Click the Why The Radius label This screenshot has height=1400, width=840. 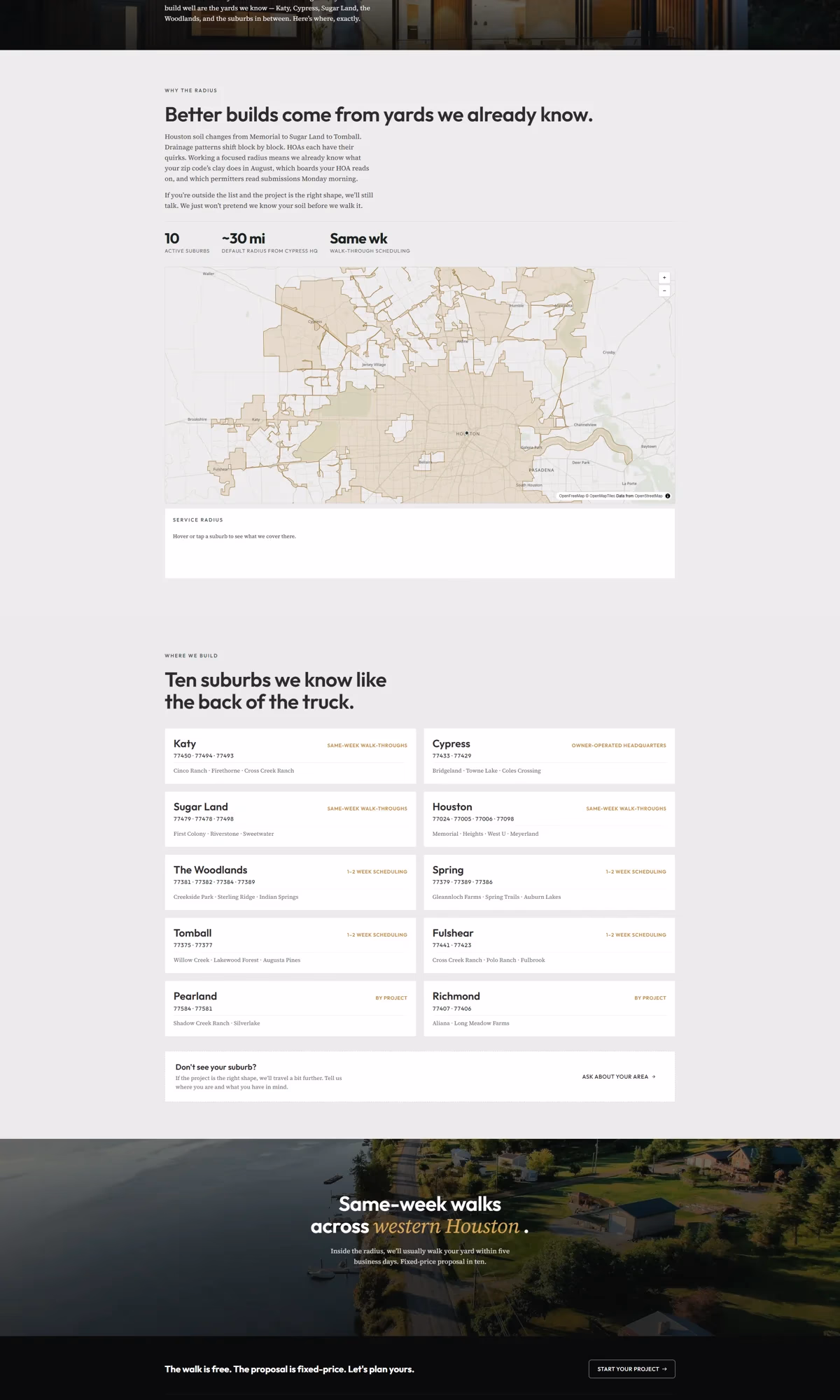coord(191,90)
